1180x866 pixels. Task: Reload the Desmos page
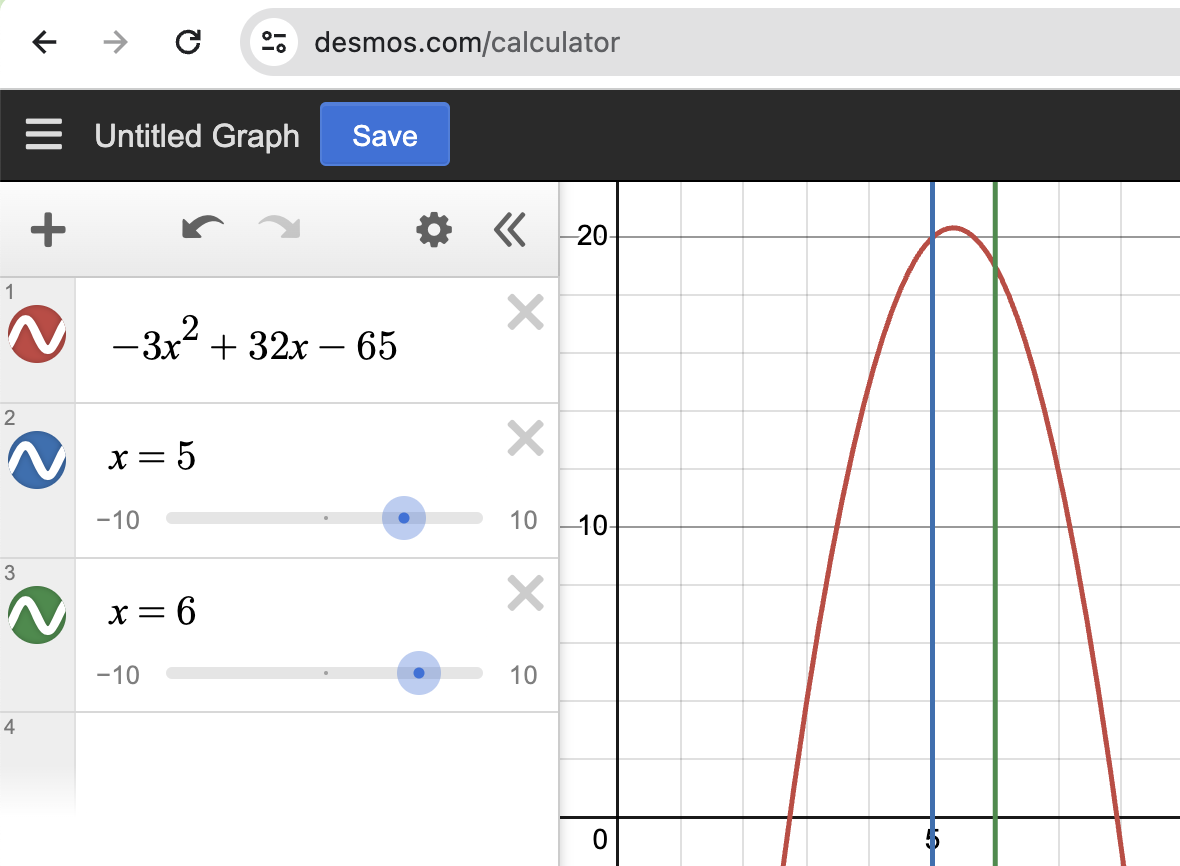pyautogui.click(x=187, y=42)
